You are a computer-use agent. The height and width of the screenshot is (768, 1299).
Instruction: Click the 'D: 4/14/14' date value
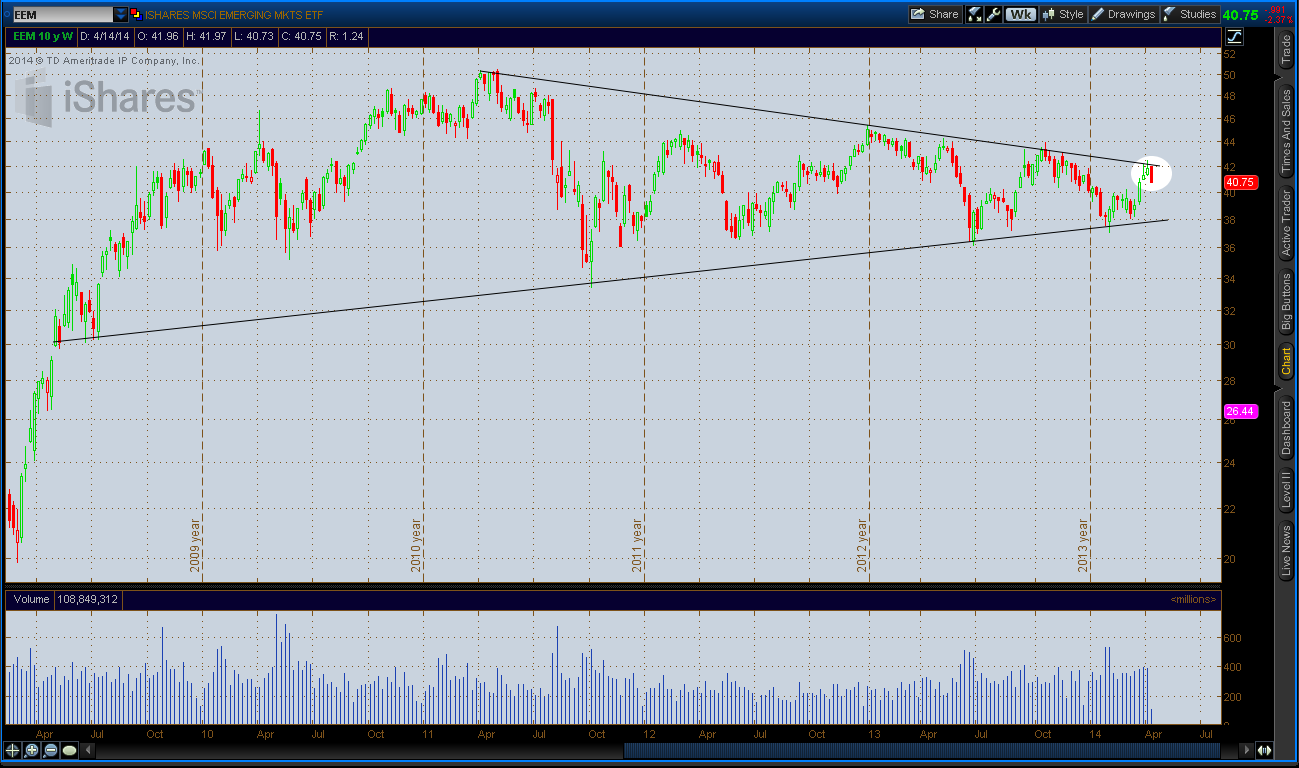(106, 37)
